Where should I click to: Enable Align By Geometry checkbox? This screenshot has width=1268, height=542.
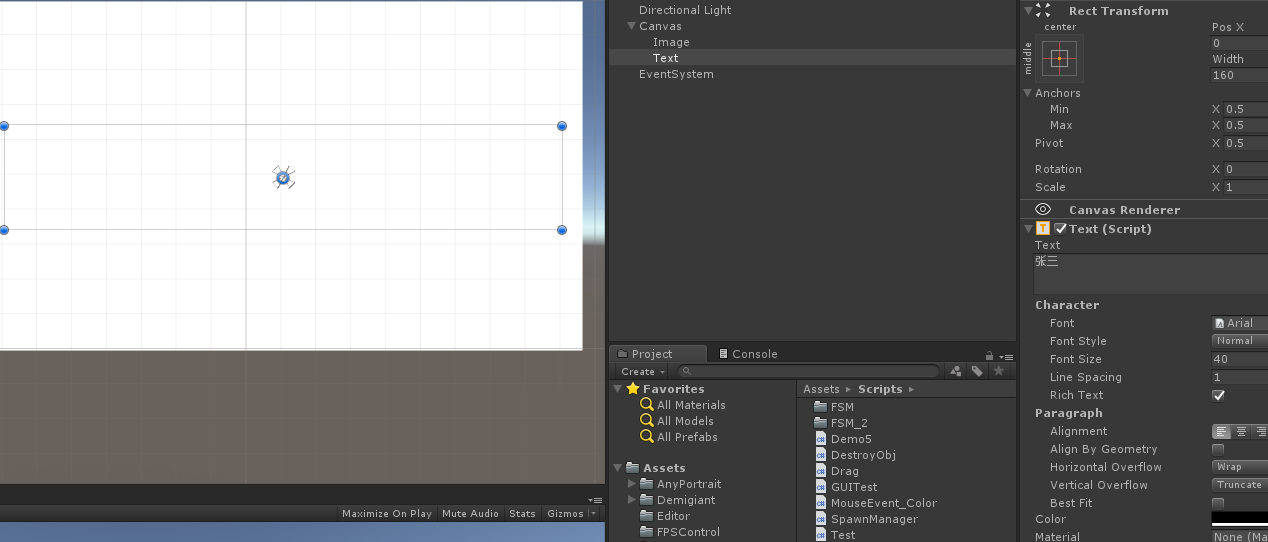(x=1218, y=449)
